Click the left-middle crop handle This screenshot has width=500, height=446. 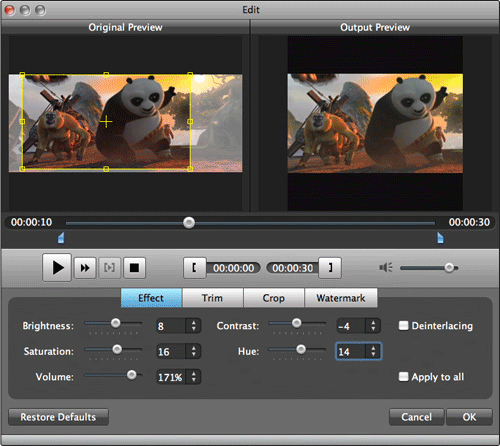coord(22,122)
